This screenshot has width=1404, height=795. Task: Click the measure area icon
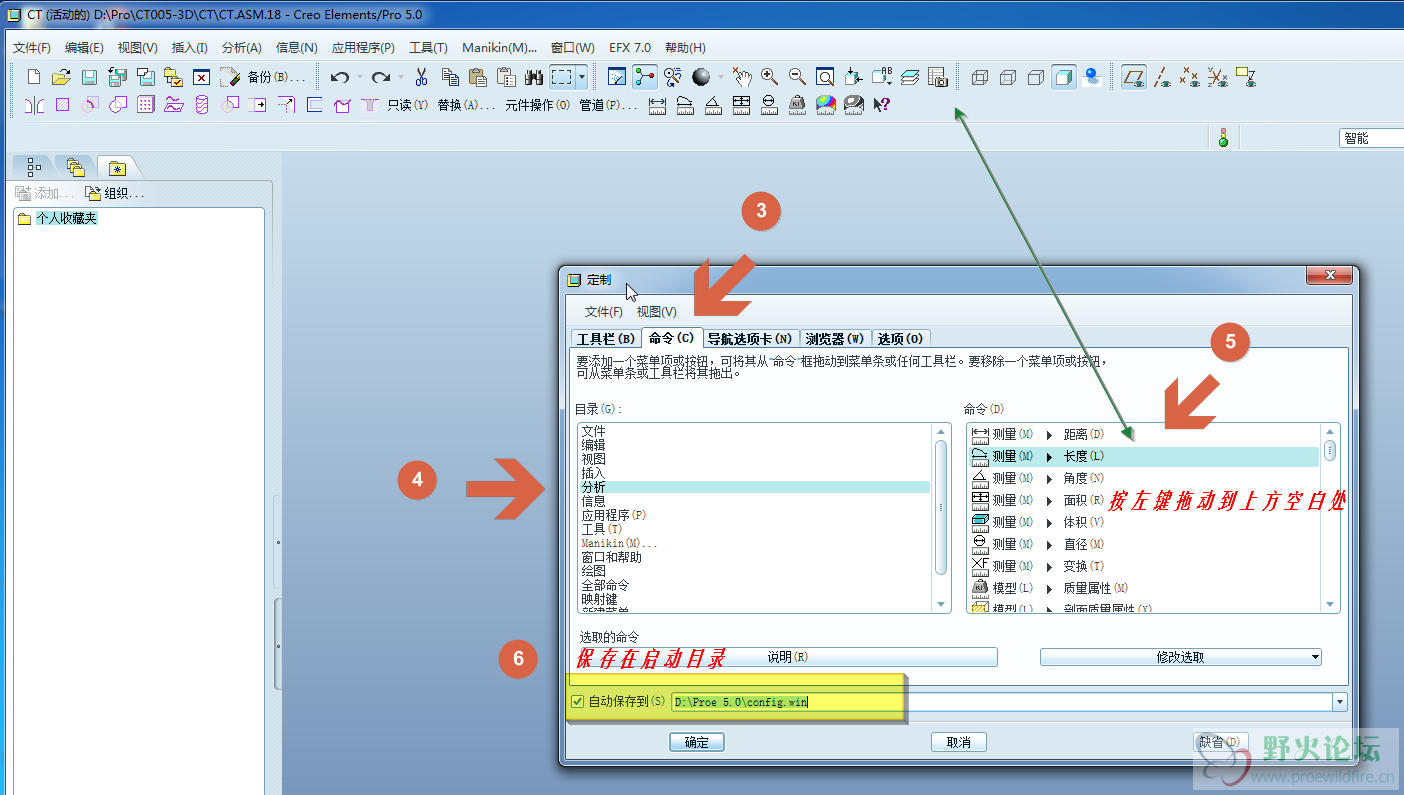tap(742, 104)
